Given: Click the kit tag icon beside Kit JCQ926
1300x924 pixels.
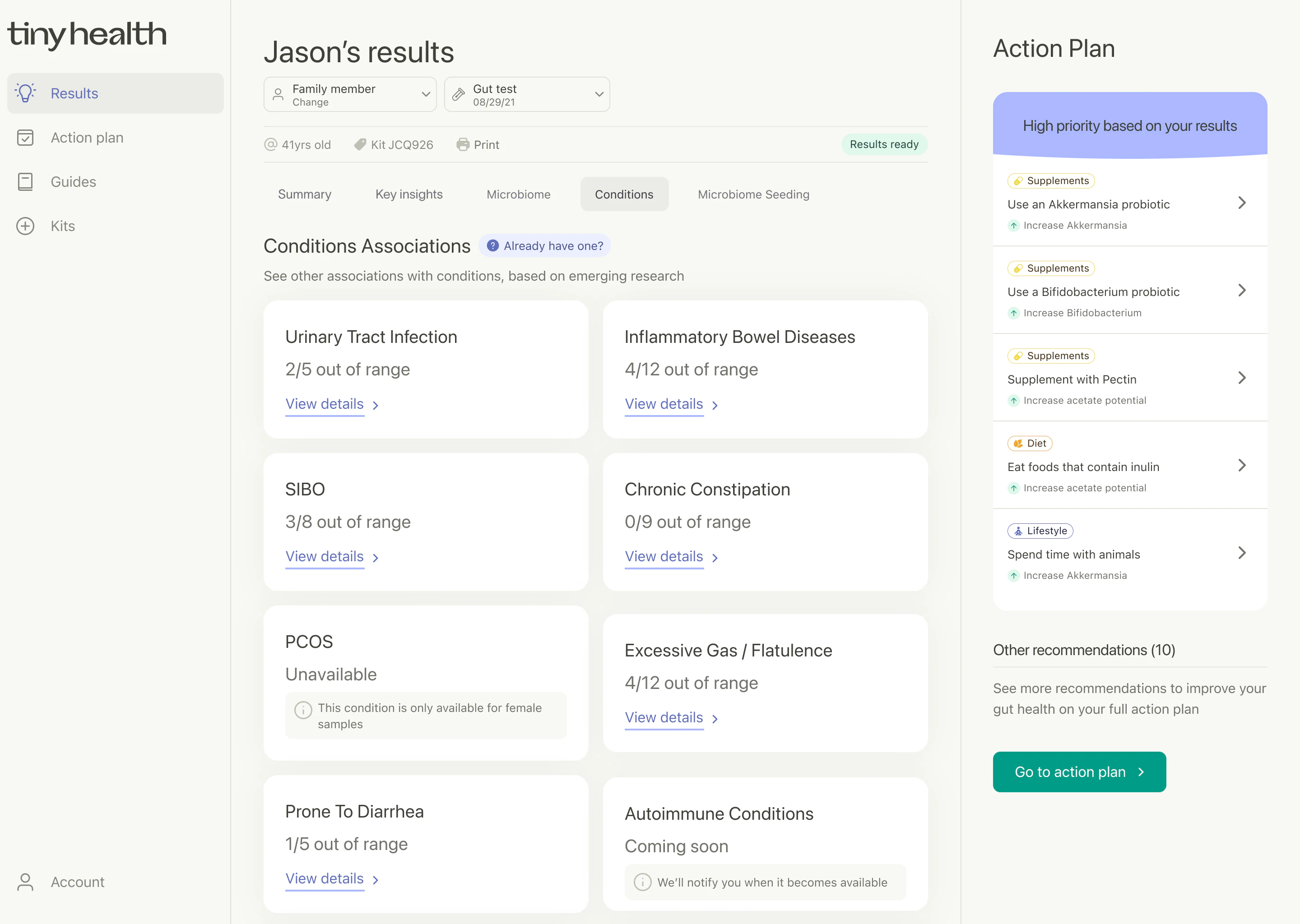Looking at the screenshot, I should [x=360, y=144].
